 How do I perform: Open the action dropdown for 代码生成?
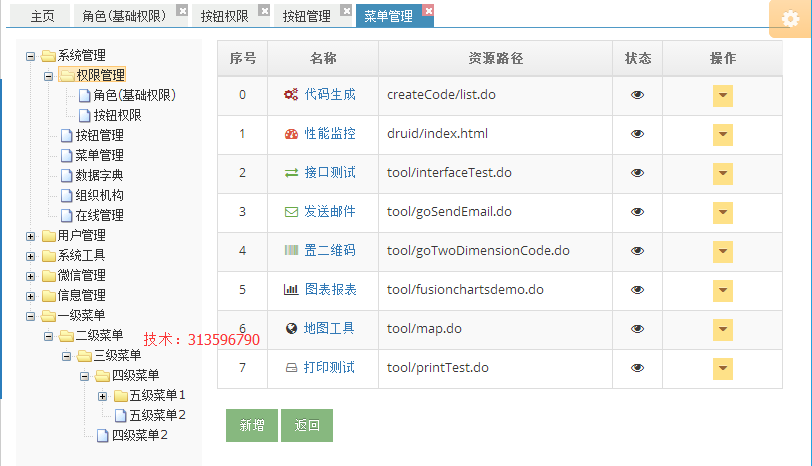(723, 96)
